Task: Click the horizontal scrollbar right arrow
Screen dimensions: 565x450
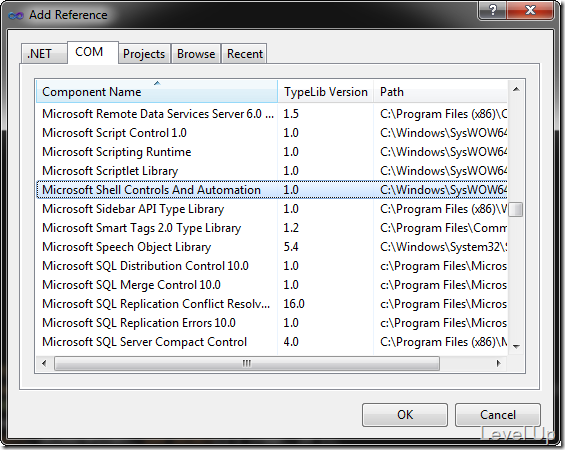Action: (x=499, y=363)
